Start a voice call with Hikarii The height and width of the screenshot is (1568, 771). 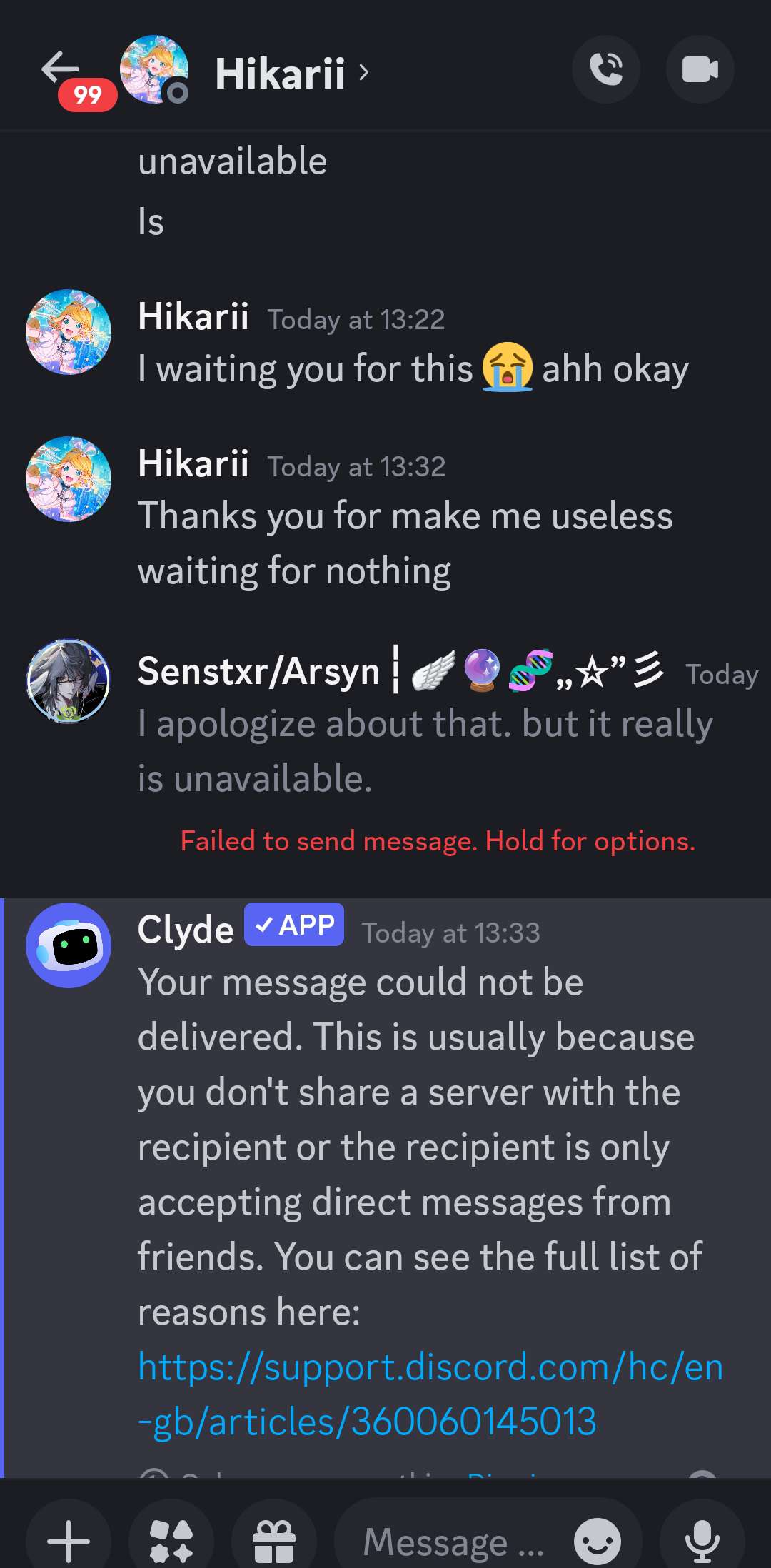coord(606,69)
